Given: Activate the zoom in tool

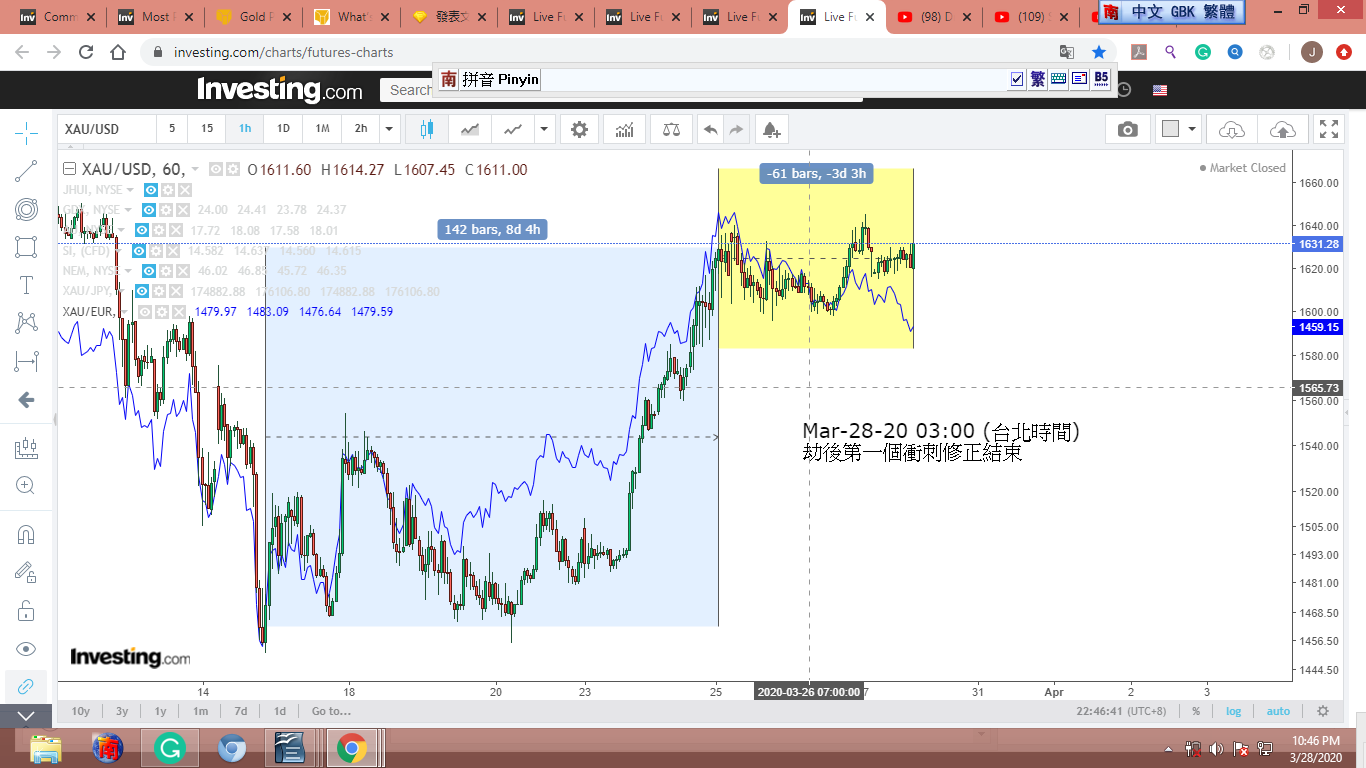Looking at the screenshot, I should (x=27, y=486).
